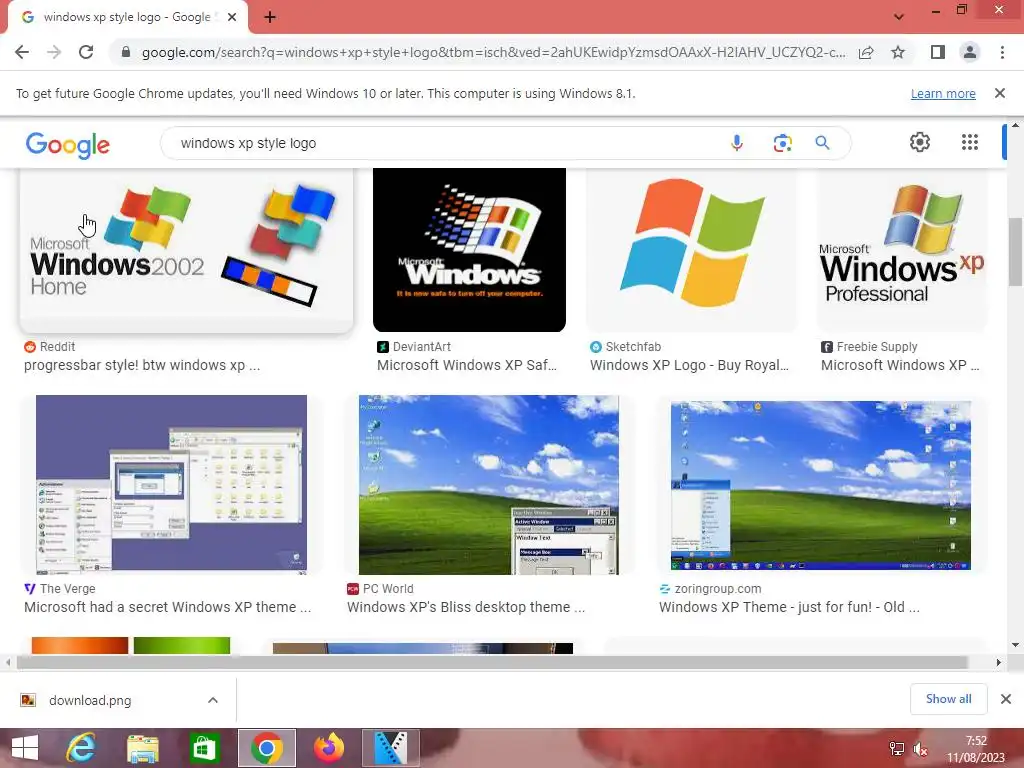Open the Chrome profile avatar menu

[x=970, y=52]
